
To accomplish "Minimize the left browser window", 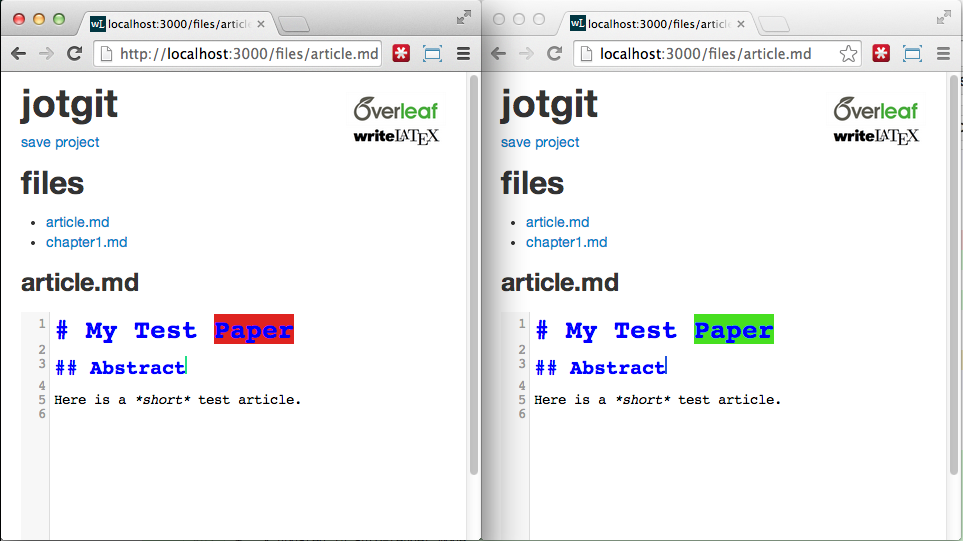I will 39,19.
